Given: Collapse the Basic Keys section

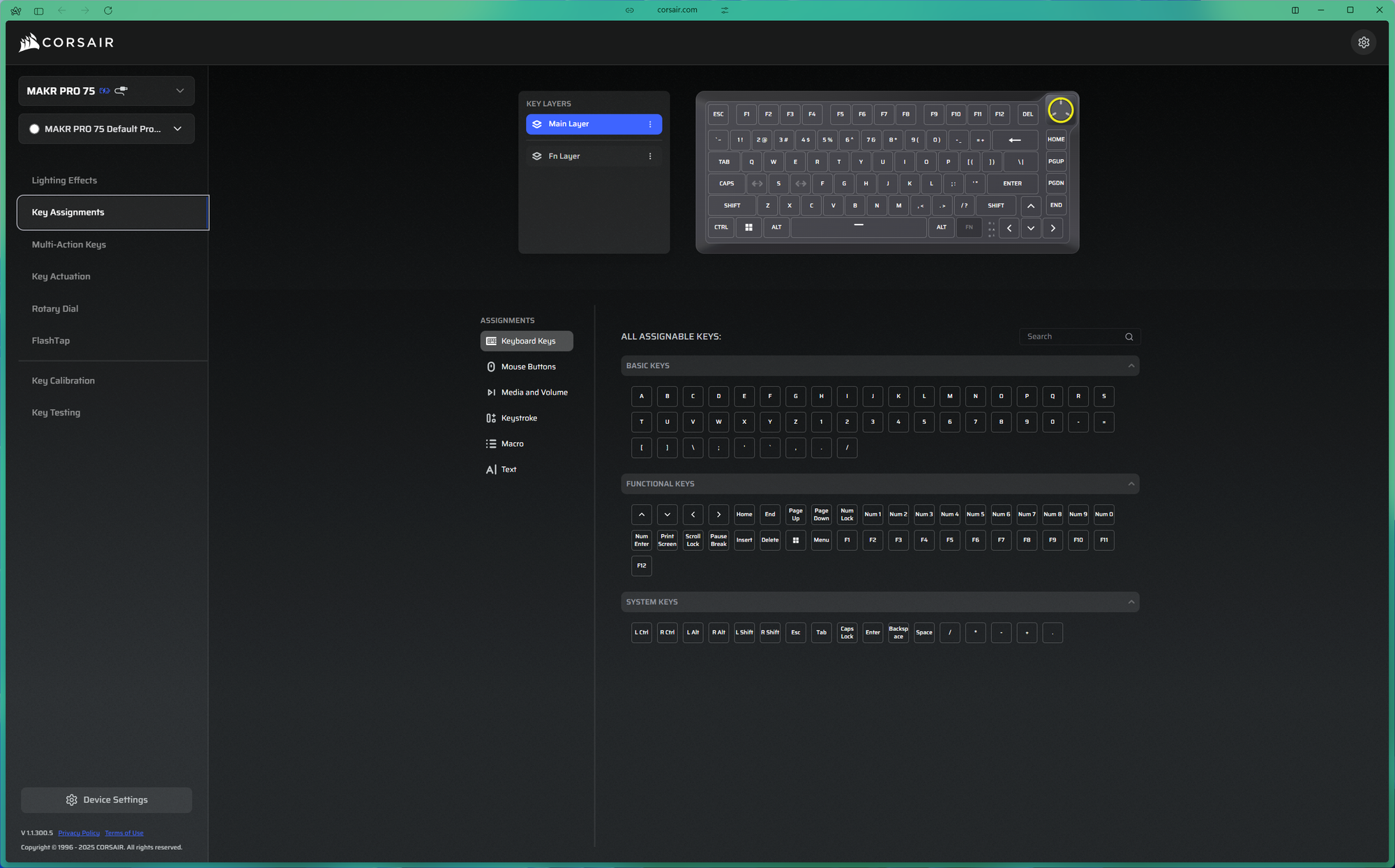Looking at the screenshot, I should click(1131, 366).
